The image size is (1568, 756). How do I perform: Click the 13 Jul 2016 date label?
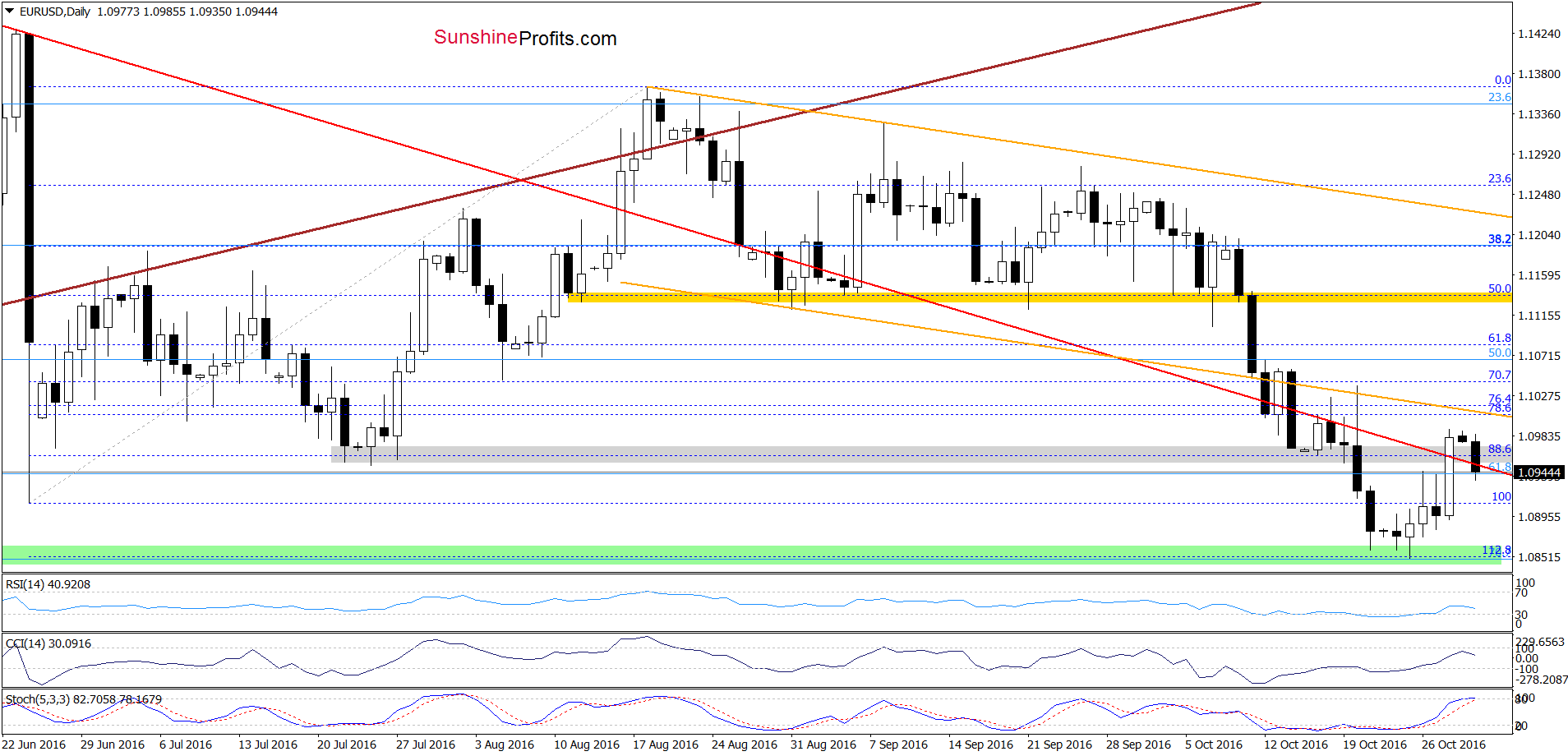coord(268,744)
